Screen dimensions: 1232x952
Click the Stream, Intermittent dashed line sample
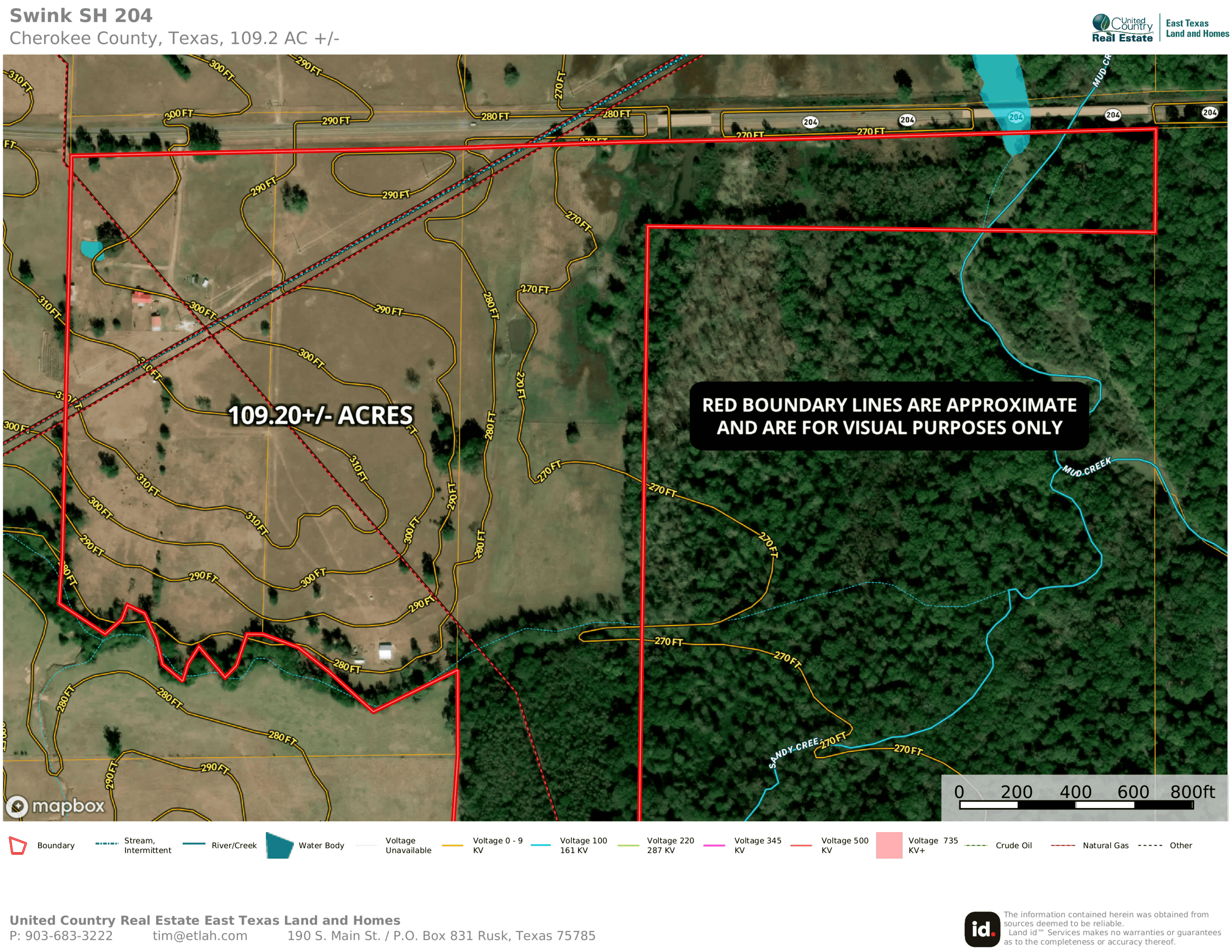(106, 844)
